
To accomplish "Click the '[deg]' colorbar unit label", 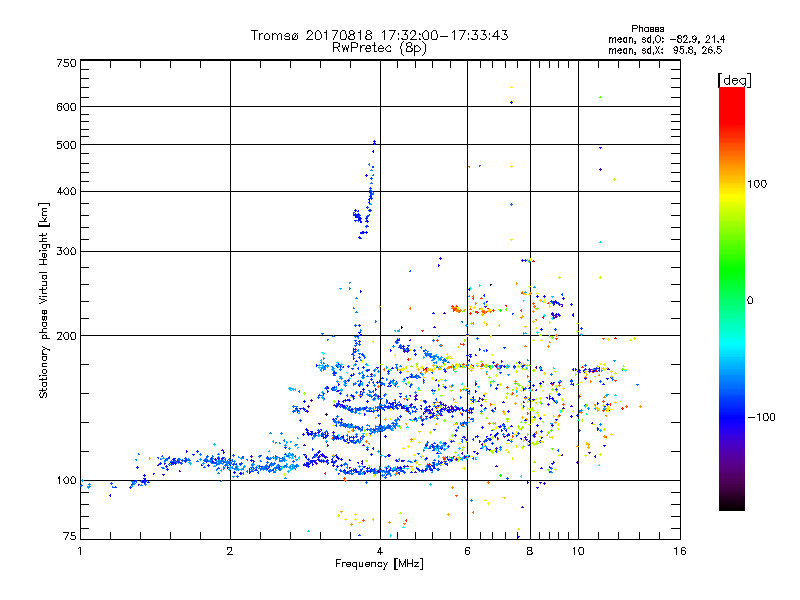I will [x=734, y=81].
